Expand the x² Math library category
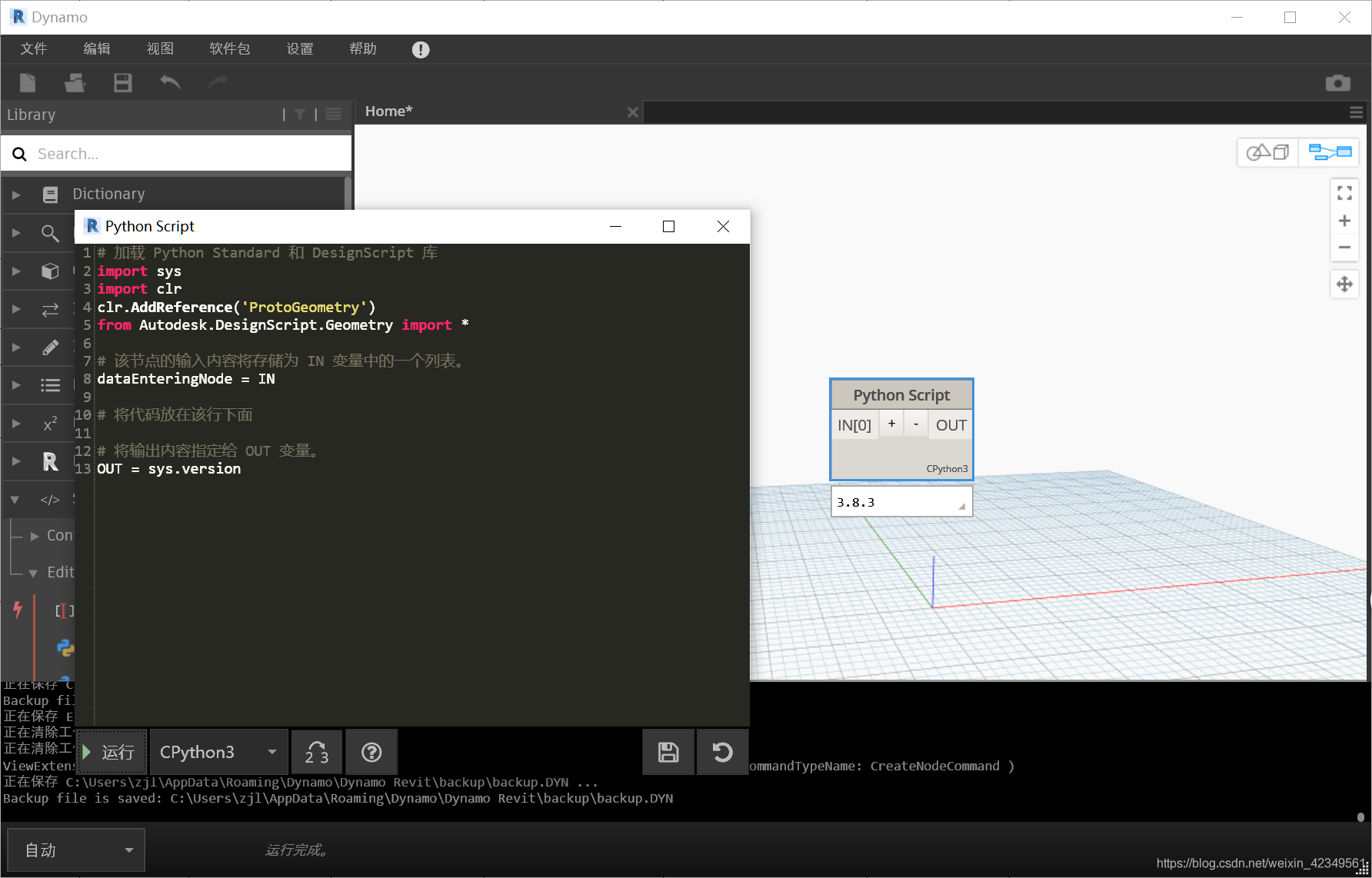 pyautogui.click(x=15, y=424)
